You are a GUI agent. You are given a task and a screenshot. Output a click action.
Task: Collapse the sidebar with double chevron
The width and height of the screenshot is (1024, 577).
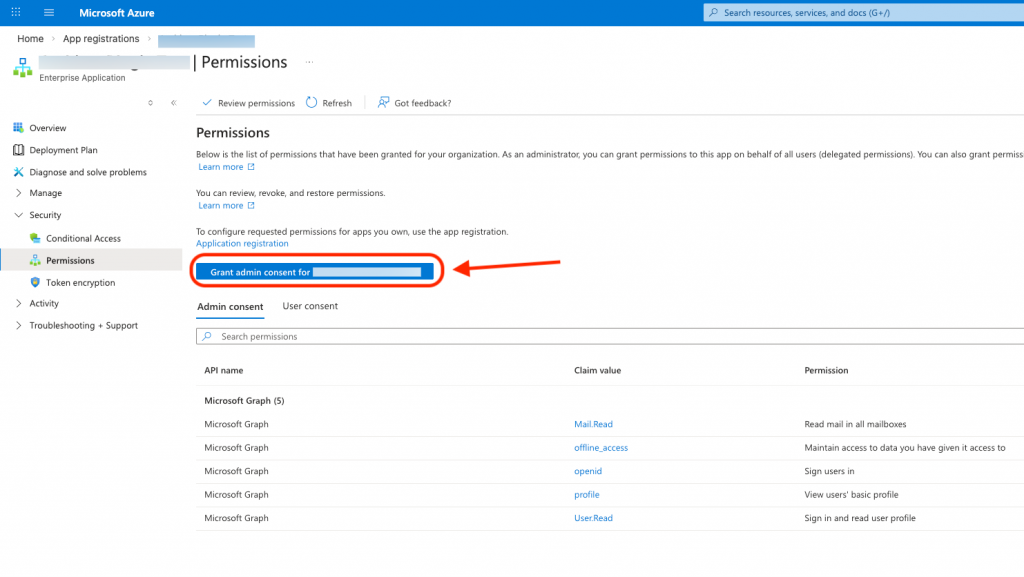174,102
